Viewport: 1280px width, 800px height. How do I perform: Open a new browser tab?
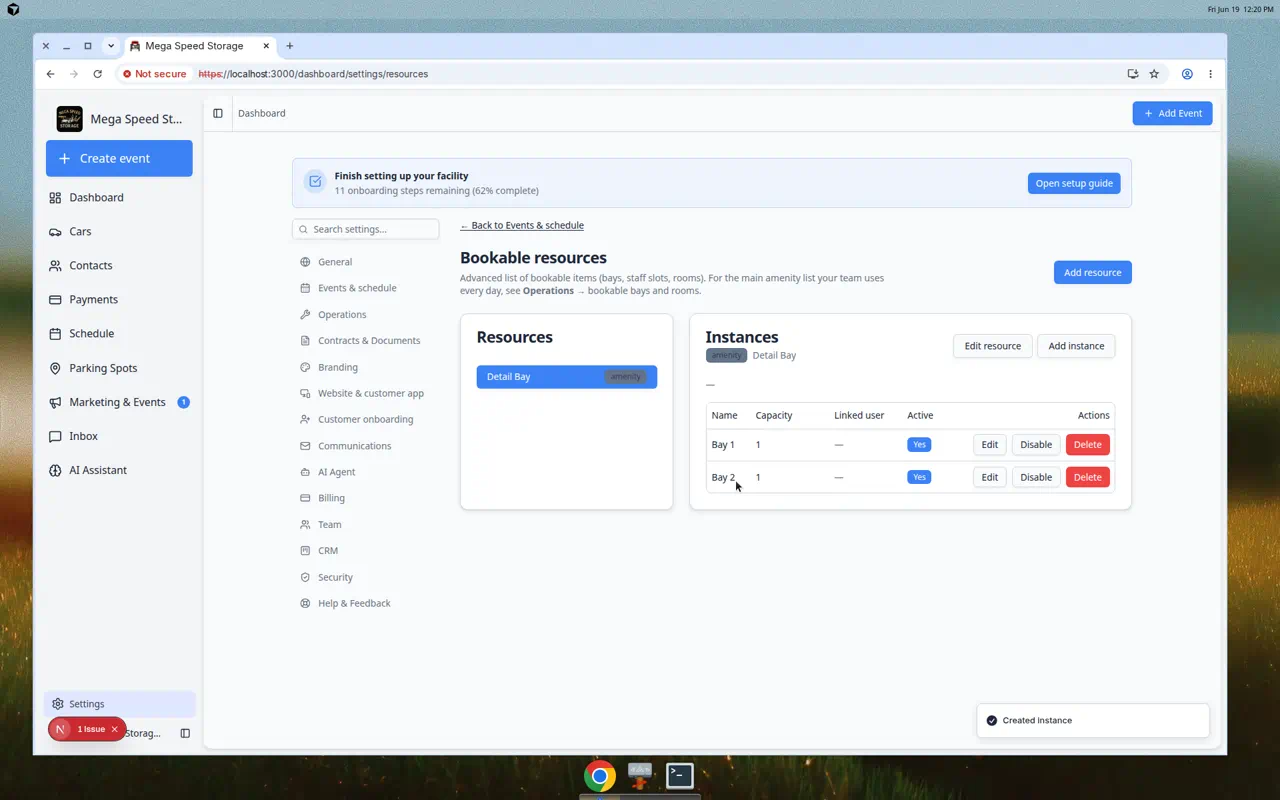[x=290, y=46]
